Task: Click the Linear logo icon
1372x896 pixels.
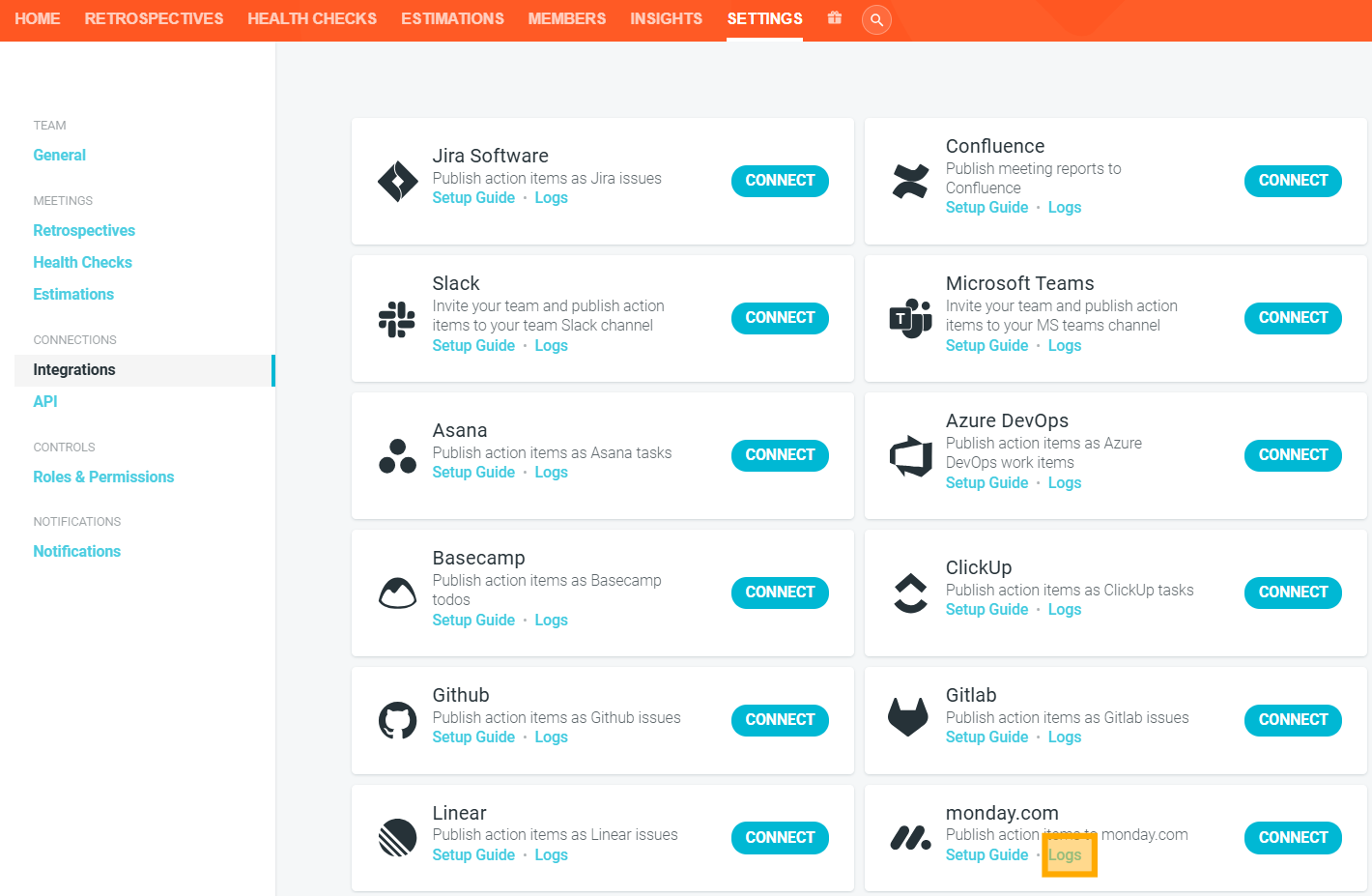Action: (x=397, y=838)
